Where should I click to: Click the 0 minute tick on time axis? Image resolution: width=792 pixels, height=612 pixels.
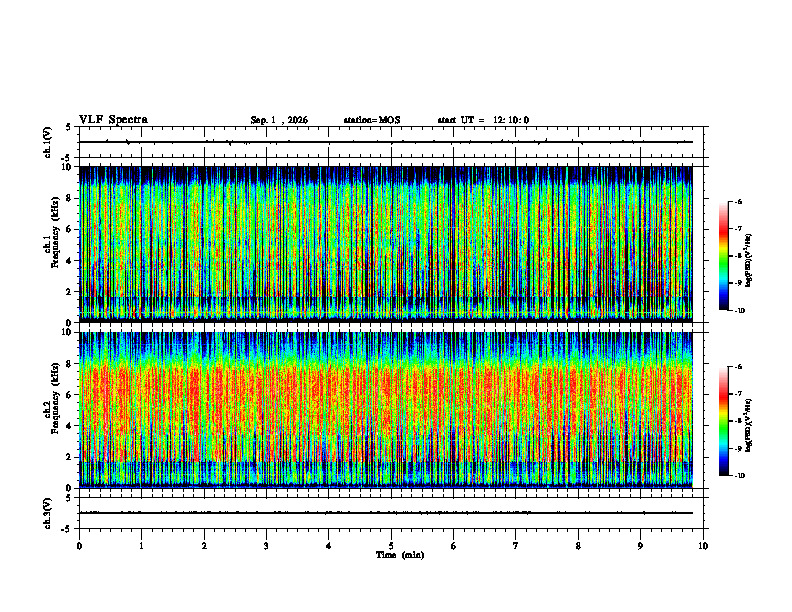point(79,546)
